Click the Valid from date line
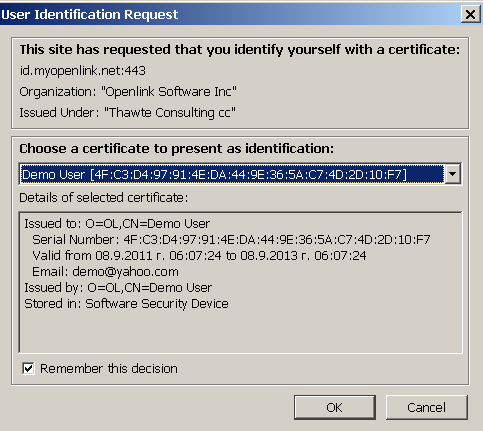This screenshot has height=431, width=483. pos(199,256)
